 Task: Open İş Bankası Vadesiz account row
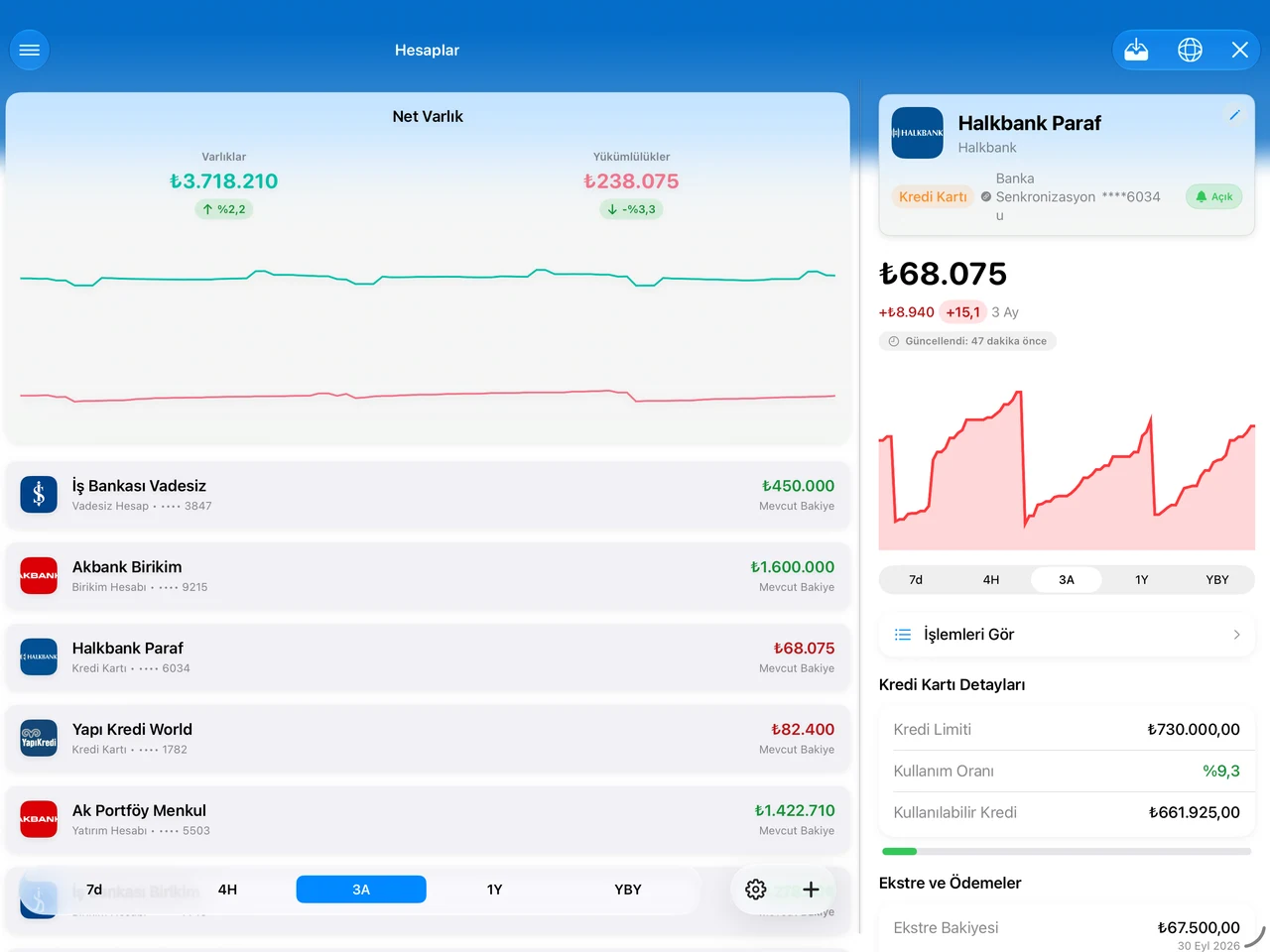(428, 494)
